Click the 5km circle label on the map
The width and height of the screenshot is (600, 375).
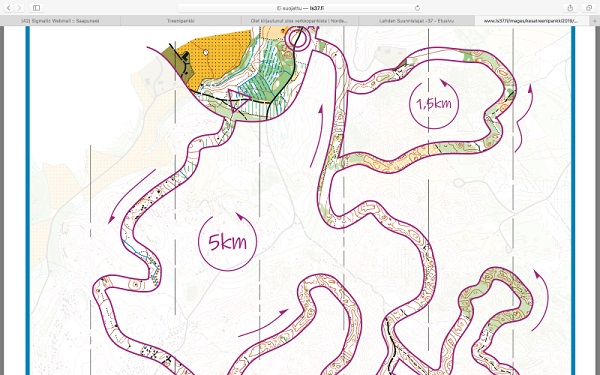[x=228, y=242]
